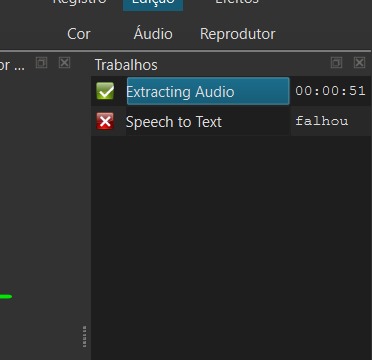Click the green checkmark icon beside Extracting Audio
Viewport: 372px width, 360px height.
point(105,91)
